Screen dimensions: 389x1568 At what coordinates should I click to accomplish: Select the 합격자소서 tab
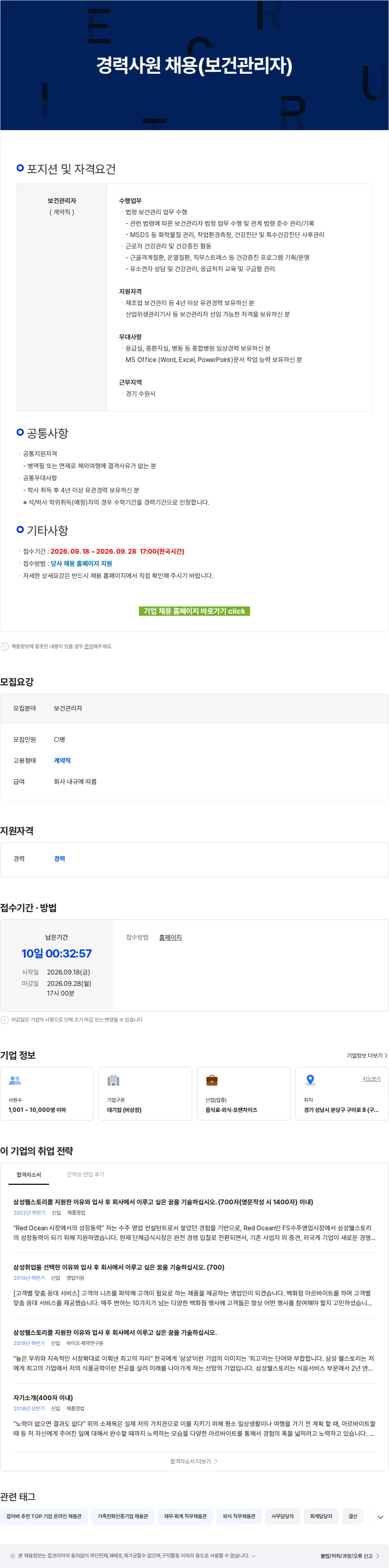point(29,1175)
